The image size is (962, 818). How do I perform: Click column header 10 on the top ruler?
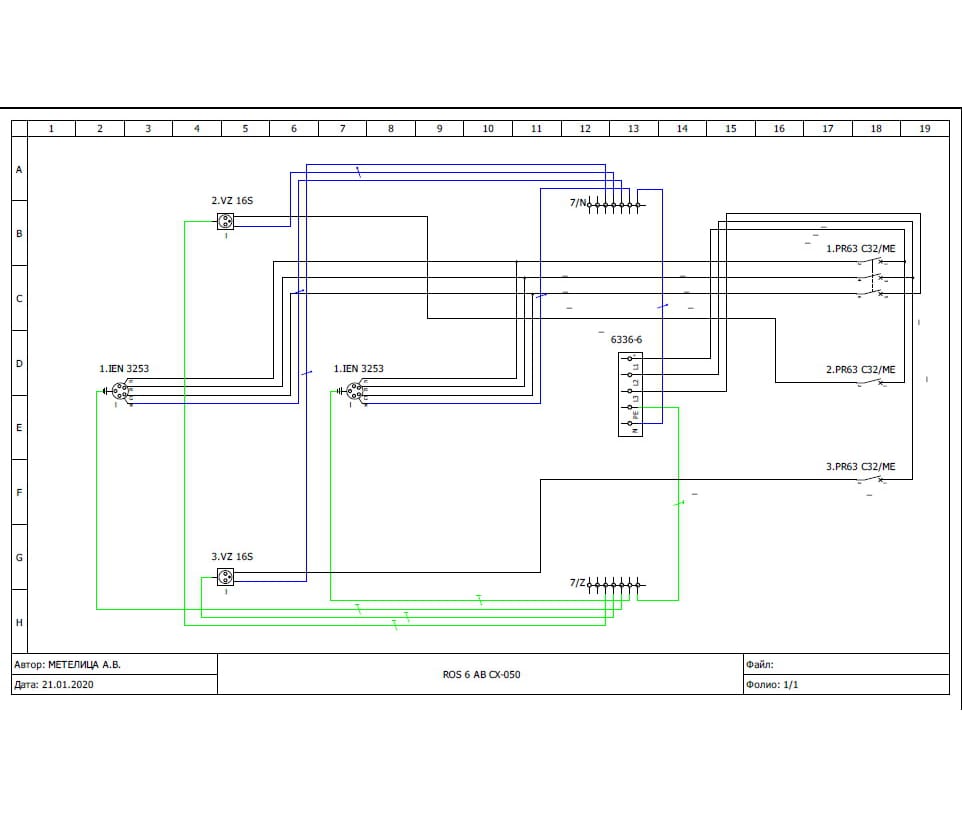[488, 129]
